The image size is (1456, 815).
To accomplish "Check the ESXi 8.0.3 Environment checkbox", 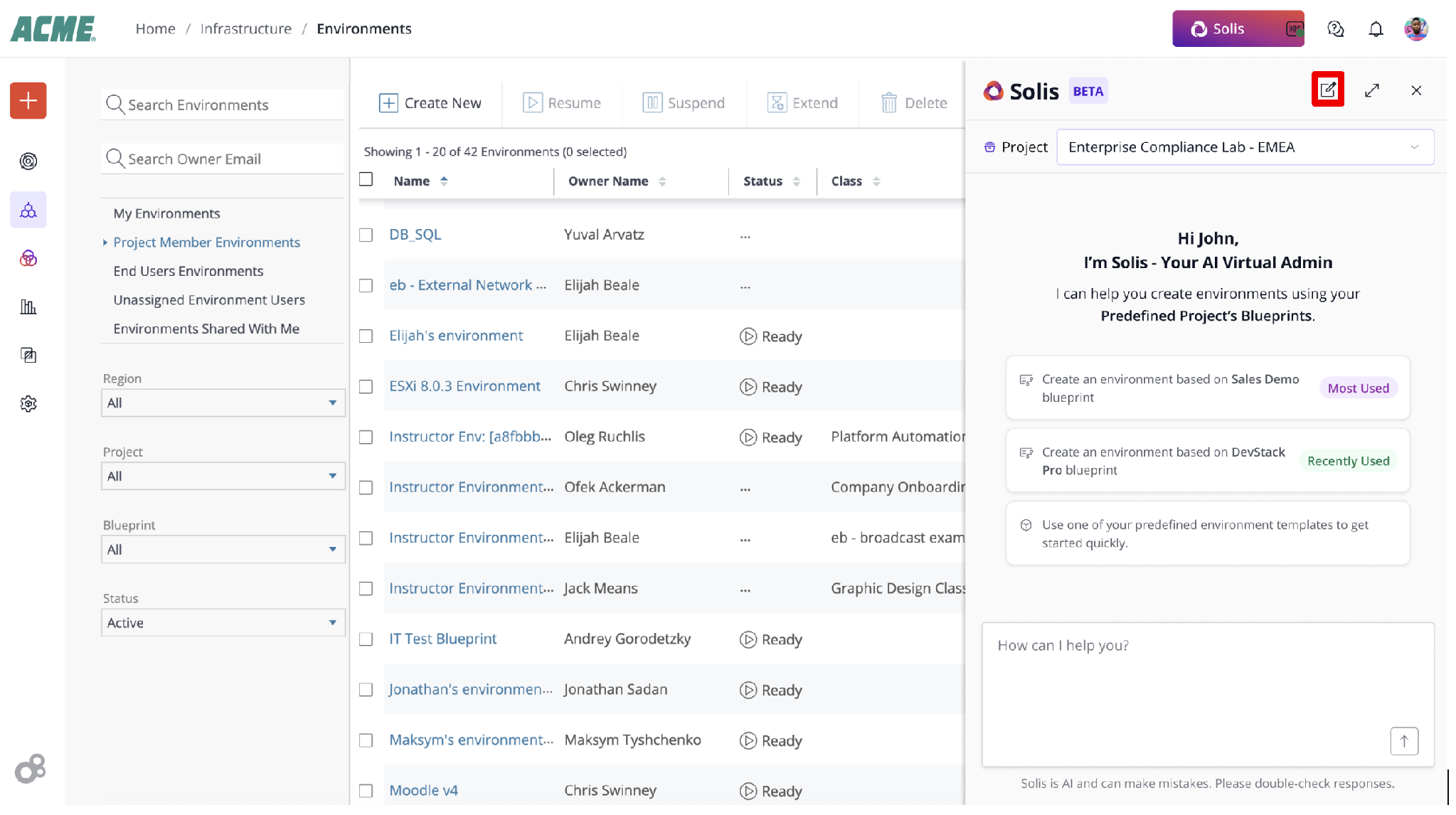I will coord(366,386).
